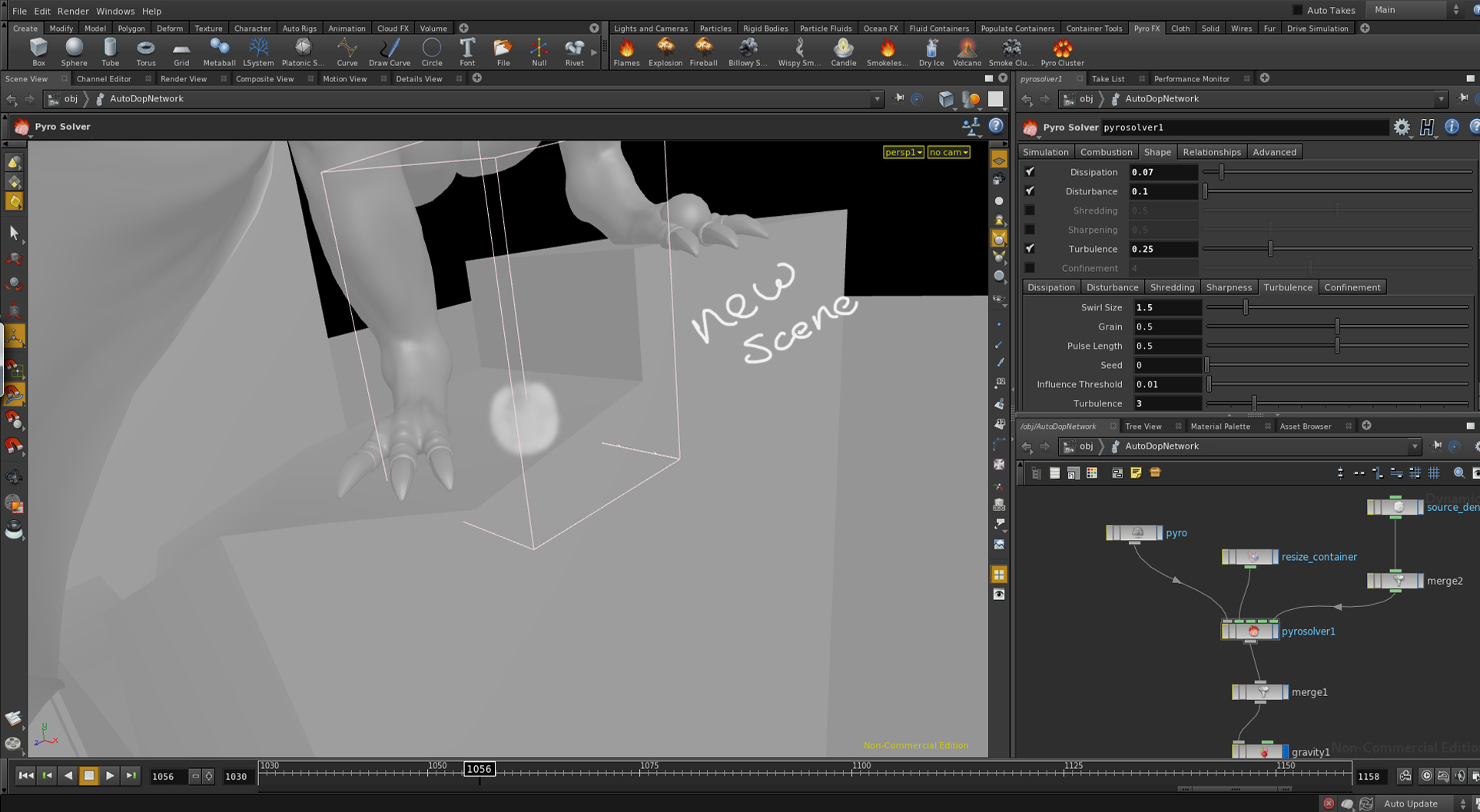Disable the Dissipation checkbox
The image size is (1480, 812).
tap(1030, 172)
